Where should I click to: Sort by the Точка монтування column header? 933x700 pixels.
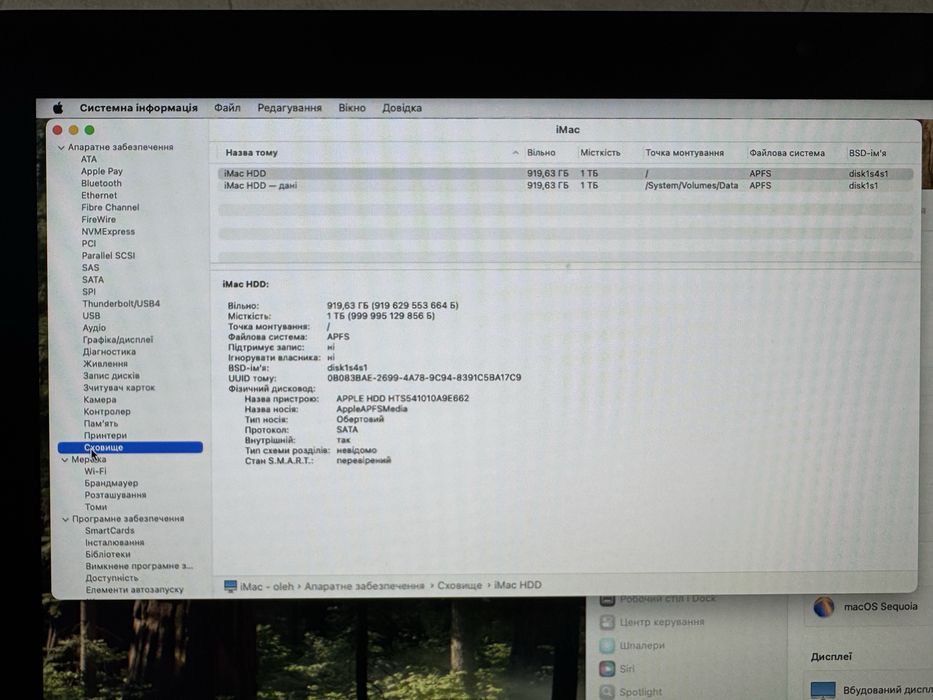point(685,153)
